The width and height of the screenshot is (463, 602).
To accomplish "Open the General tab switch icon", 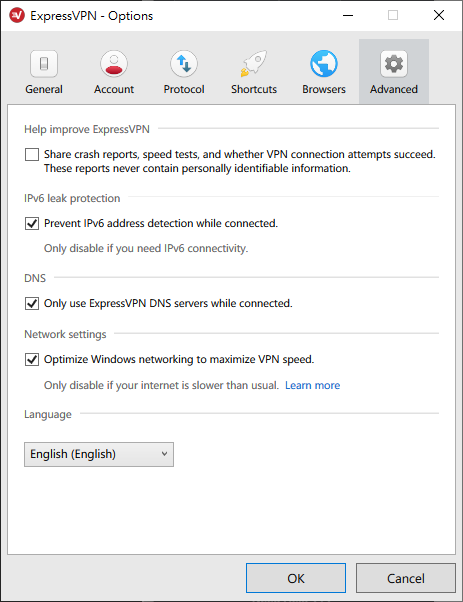I will (x=44, y=64).
